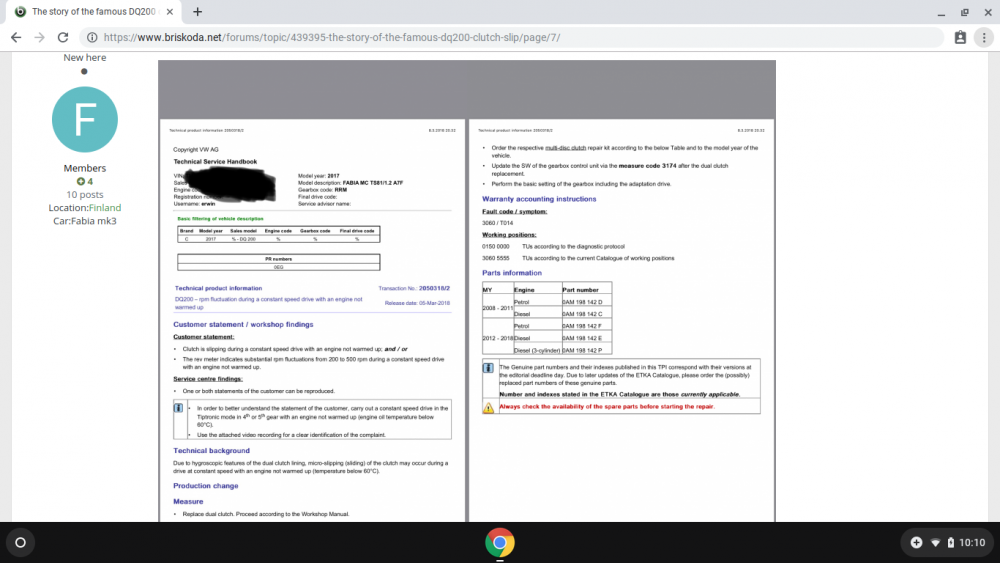Screen dimensions: 1000x563
Task: Click the 'Warranty accounting instructions' heading
Action: click(539, 199)
